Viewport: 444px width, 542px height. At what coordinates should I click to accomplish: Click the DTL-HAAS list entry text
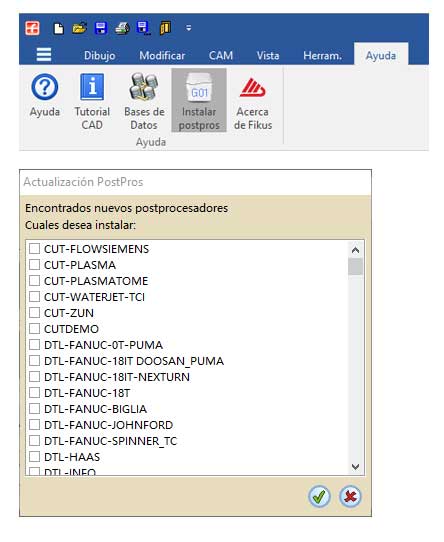coord(72,457)
